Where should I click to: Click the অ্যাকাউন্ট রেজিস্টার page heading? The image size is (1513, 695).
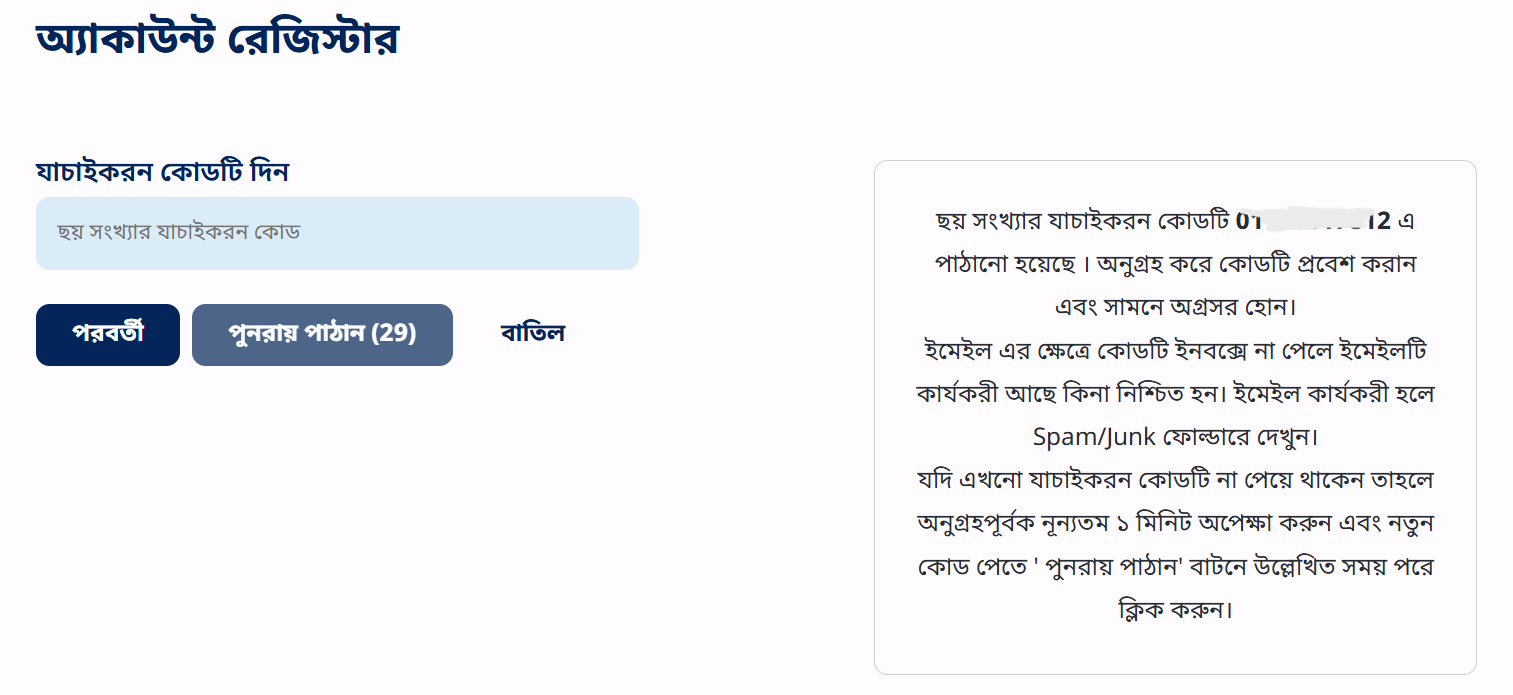click(x=217, y=39)
